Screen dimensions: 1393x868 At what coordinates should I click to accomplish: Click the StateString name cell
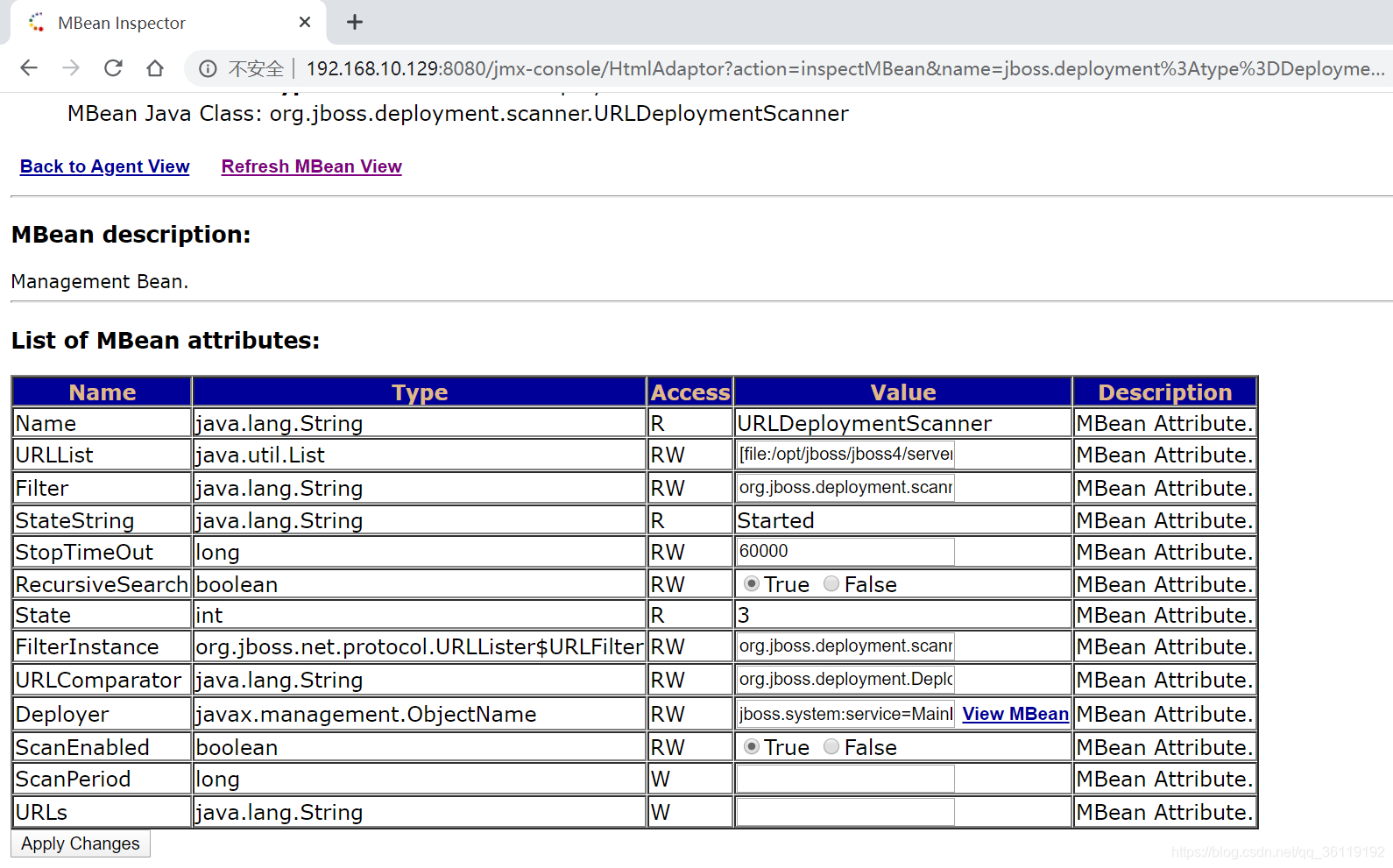pyautogui.click(x=103, y=520)
